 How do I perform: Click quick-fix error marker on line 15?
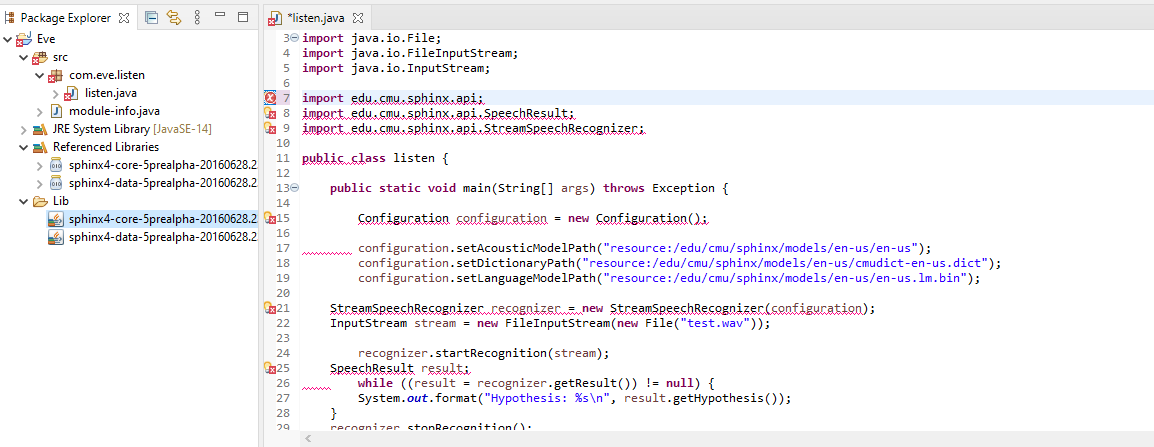pos(269,219)
